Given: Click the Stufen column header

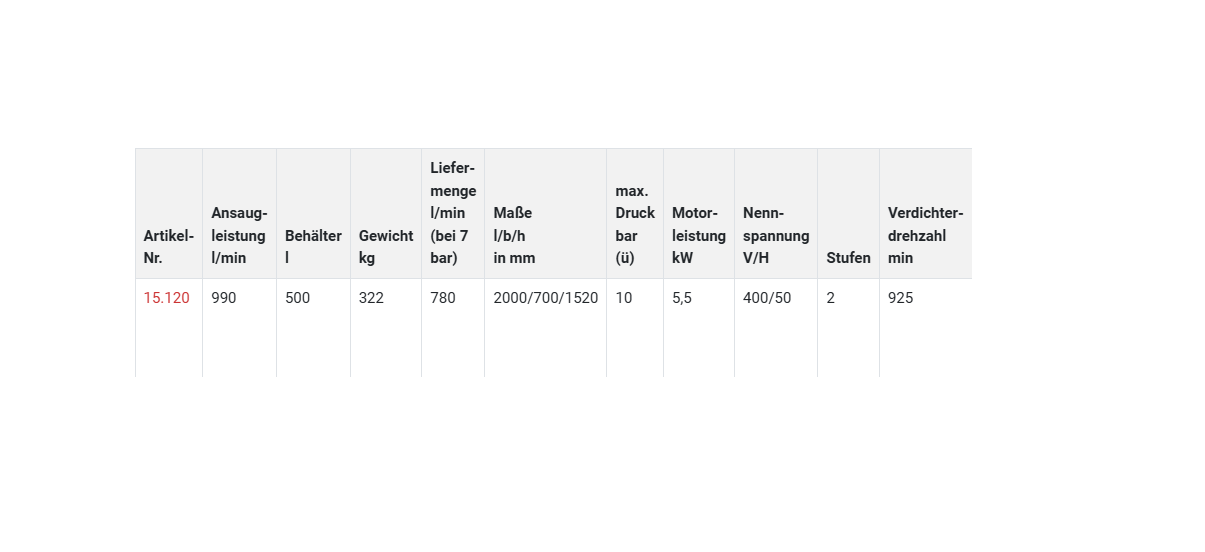Looking at the screenshot, I should point(848,258).
